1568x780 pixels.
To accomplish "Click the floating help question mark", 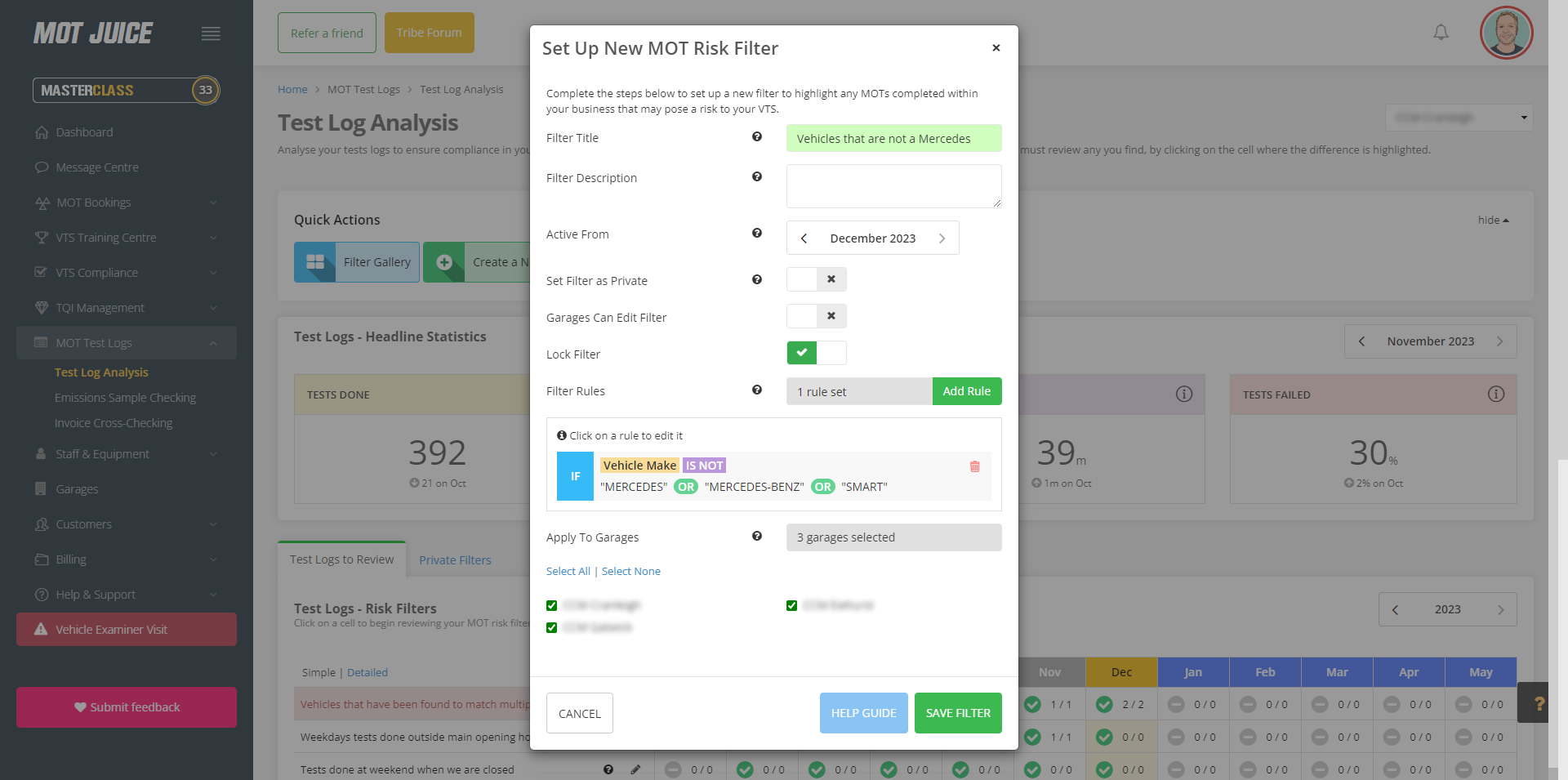I will [x=1541, y=703].
